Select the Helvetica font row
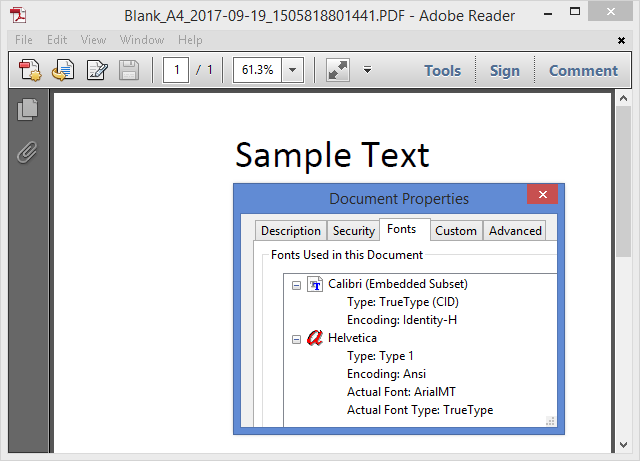The height and width of the screenshot is (461, 640). point(352,338)
